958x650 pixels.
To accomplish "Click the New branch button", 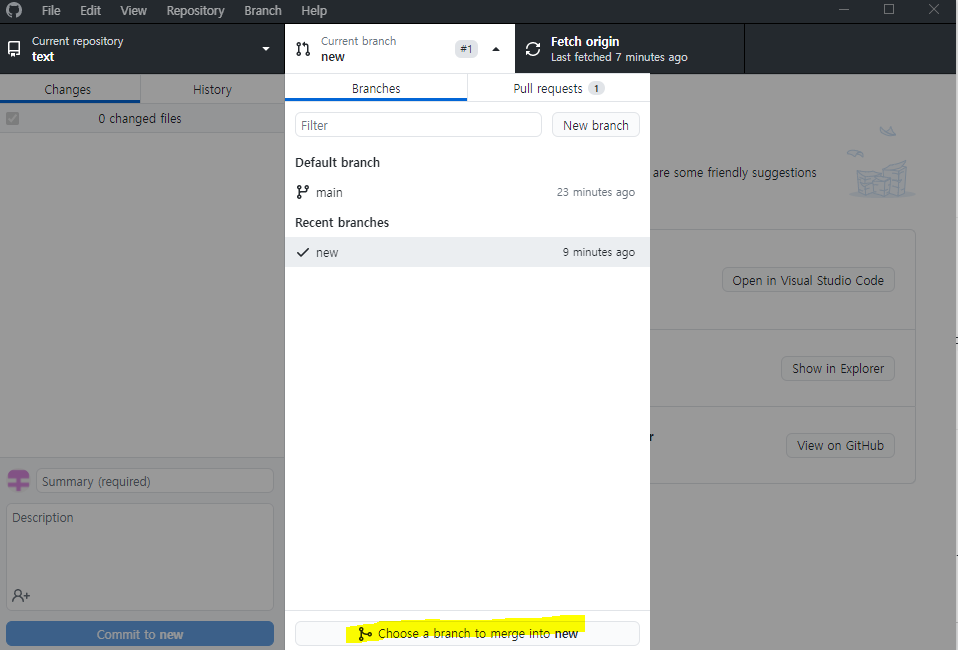I will click(596, 125).
